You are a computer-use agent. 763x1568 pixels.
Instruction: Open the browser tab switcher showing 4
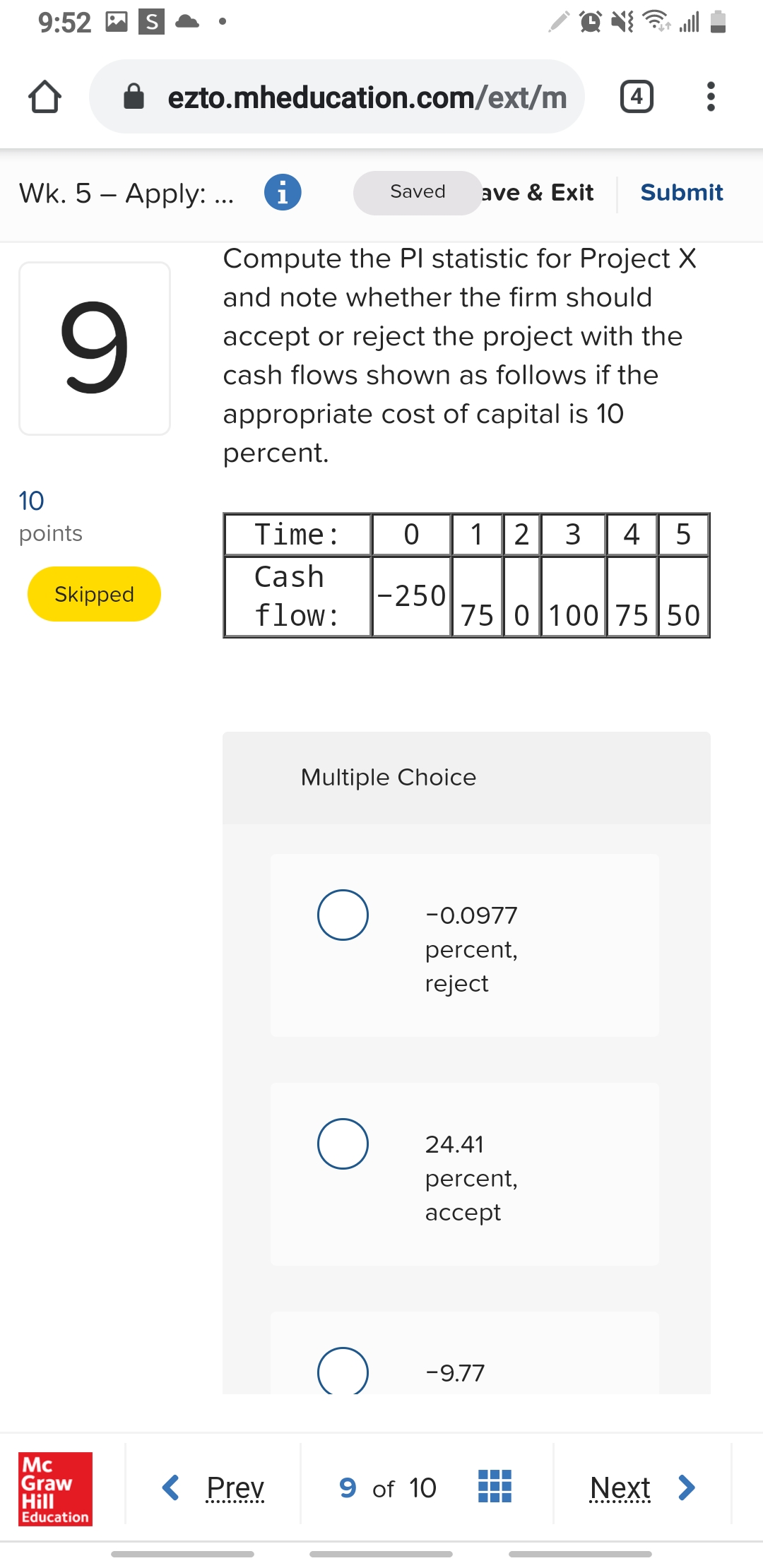coord(636,97)
